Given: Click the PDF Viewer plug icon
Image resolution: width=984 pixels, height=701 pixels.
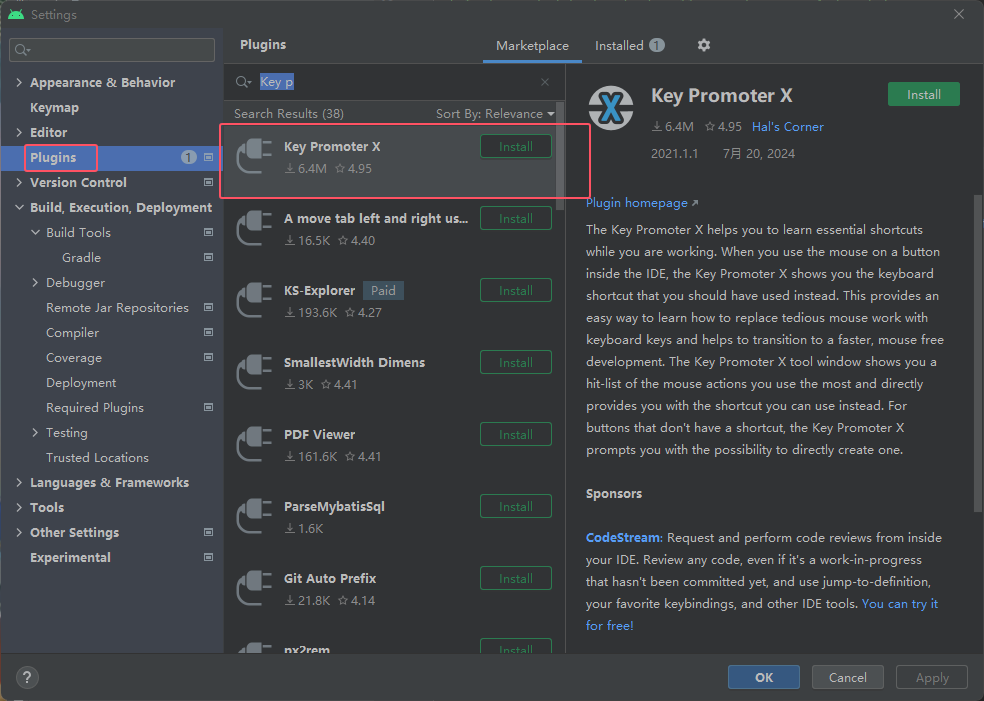Looking at the screenshot, I should [x=254, y=444].
